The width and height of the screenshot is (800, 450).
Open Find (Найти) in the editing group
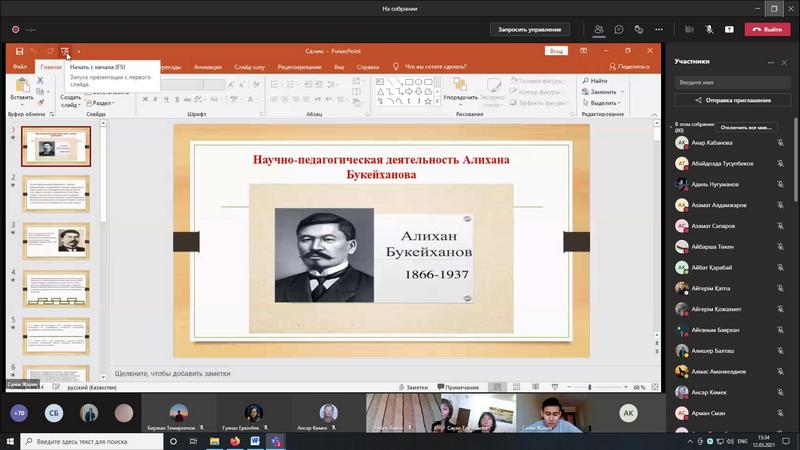pos(595,81)
